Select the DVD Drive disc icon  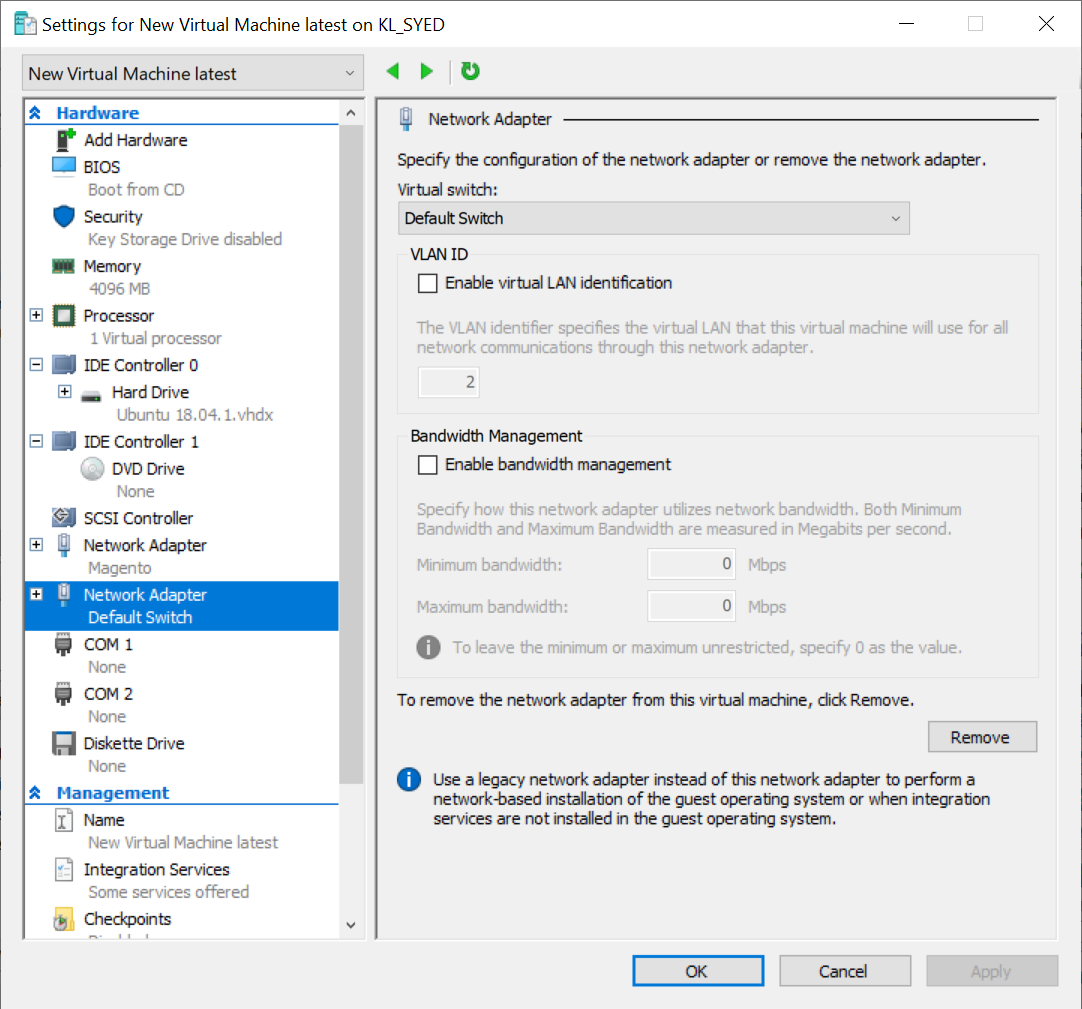[92, 468]
